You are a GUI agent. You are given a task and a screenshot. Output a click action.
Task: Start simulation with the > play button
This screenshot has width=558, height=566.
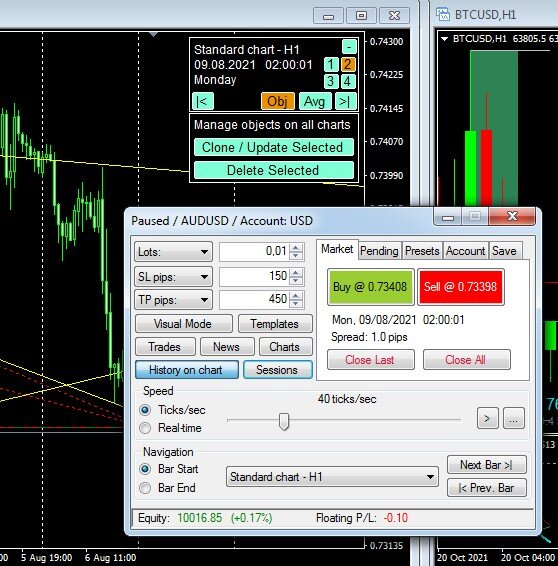487,418
